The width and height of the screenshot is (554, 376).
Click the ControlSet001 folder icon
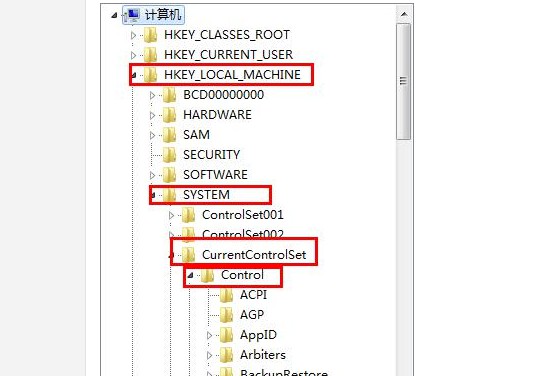pos(189,215)
